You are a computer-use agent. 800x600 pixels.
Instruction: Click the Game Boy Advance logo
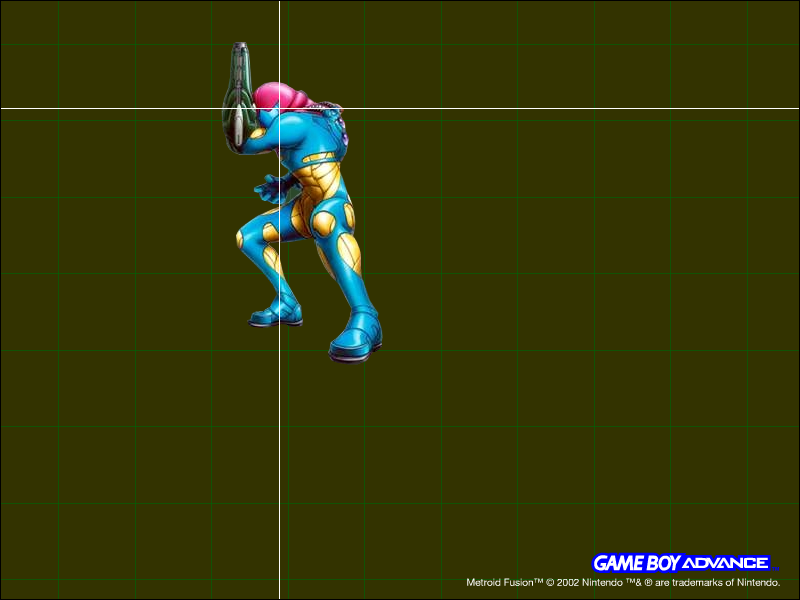680,563
